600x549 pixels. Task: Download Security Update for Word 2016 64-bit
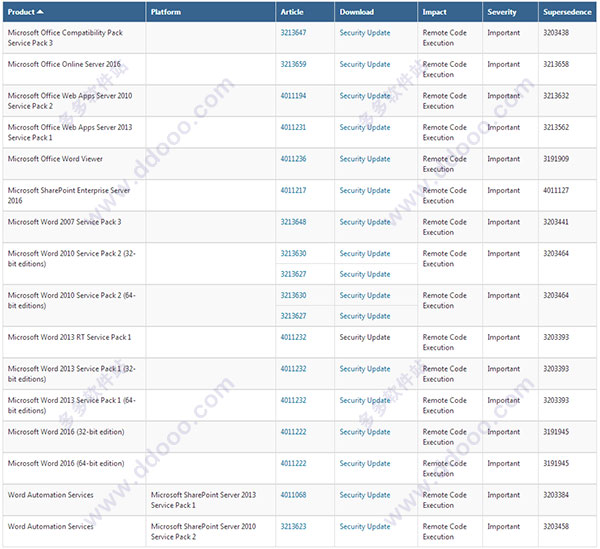coord(365,464)
